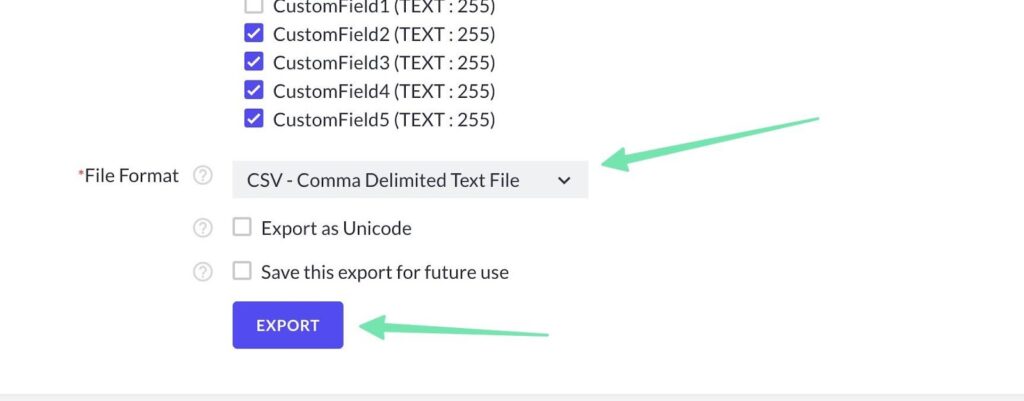
Task: Uncheck the CustomField2 checkbox
Action: [254, 34]
